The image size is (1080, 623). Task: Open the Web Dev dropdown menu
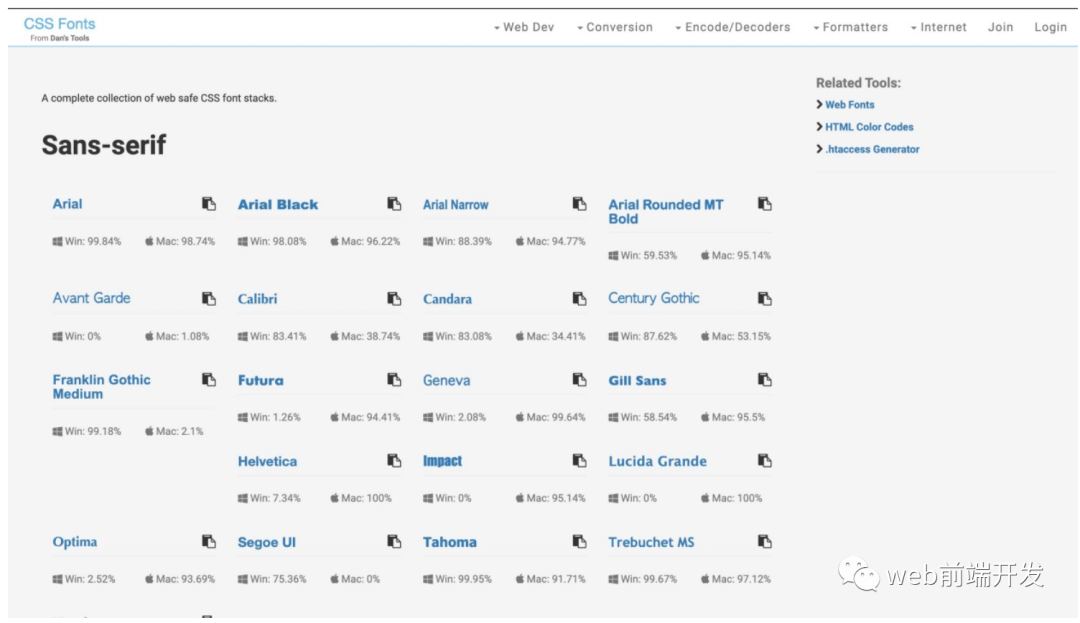point(524,27)
